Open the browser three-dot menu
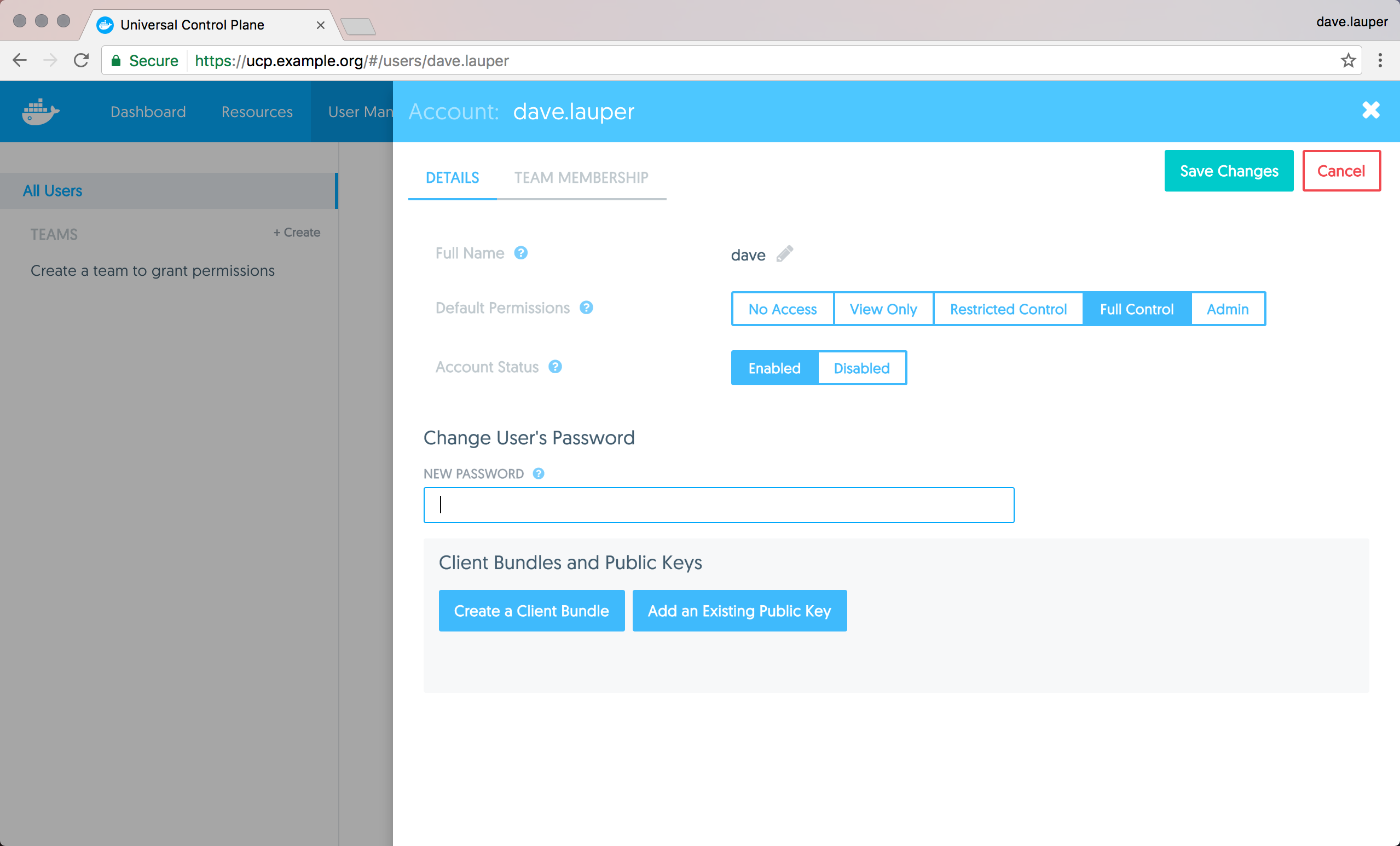This screenshot has width=1400, height=846. point(1380,60)
